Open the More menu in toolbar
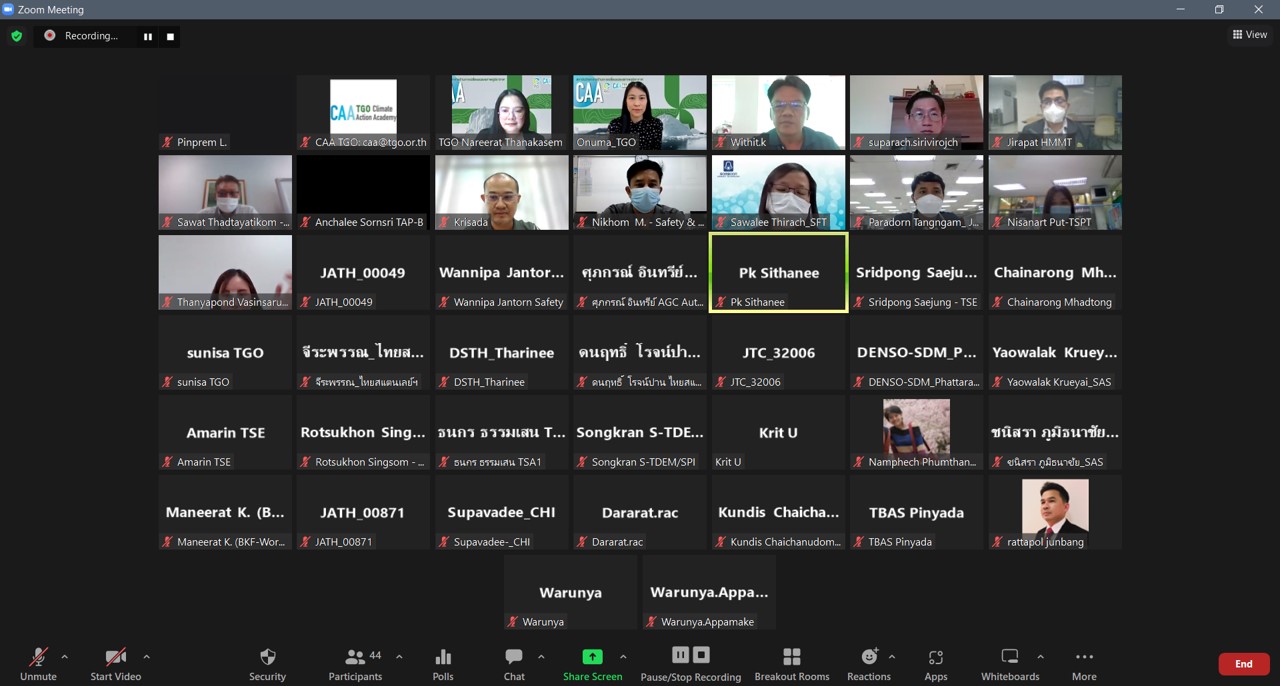 point(1084,663)
